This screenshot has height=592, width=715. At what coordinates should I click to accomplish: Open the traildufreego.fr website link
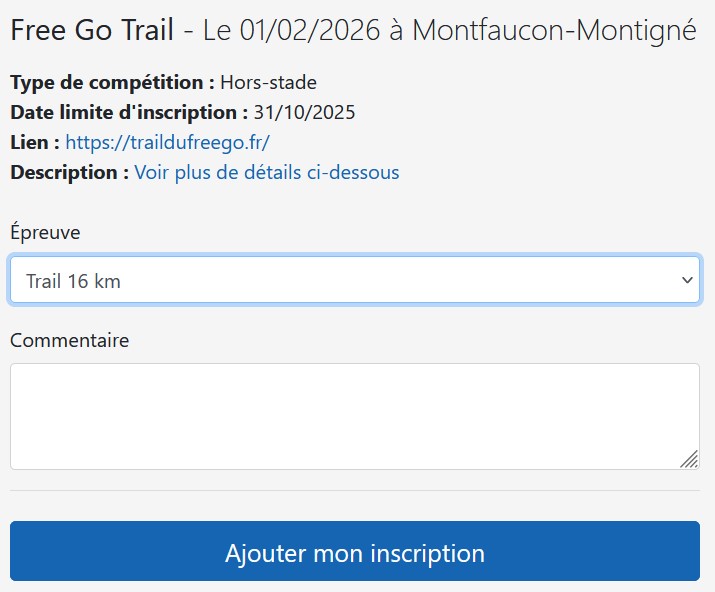(167, 142)
